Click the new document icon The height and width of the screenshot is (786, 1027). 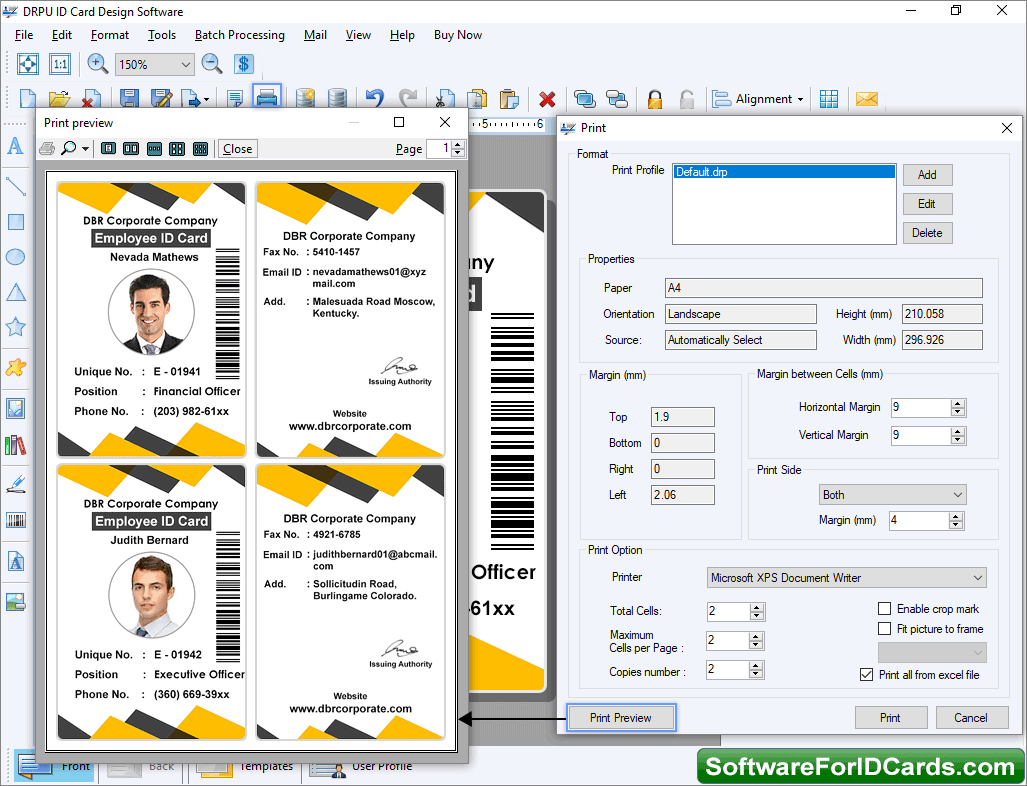(28, 99)
